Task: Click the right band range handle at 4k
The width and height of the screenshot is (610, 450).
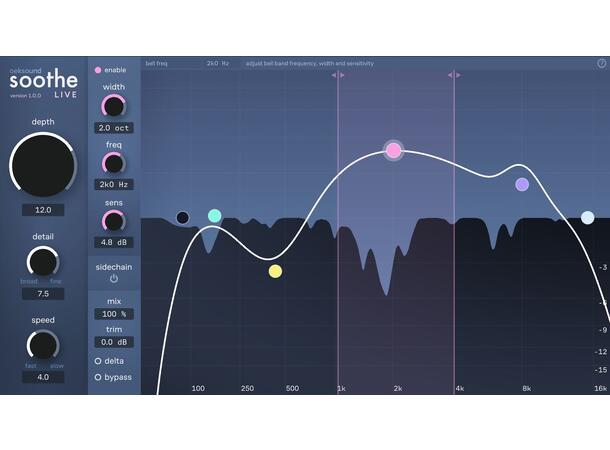Action: pyautogui.click(x=454, y=75)
